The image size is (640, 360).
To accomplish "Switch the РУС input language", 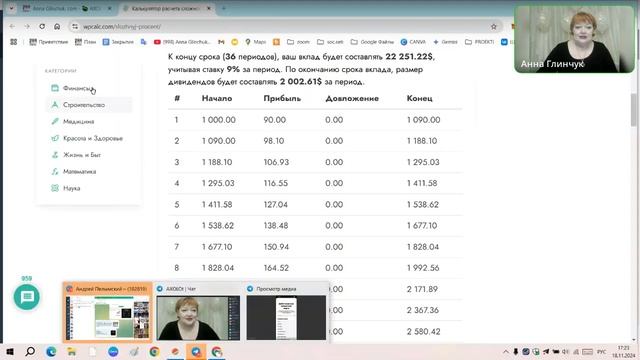I will point(601,351).
